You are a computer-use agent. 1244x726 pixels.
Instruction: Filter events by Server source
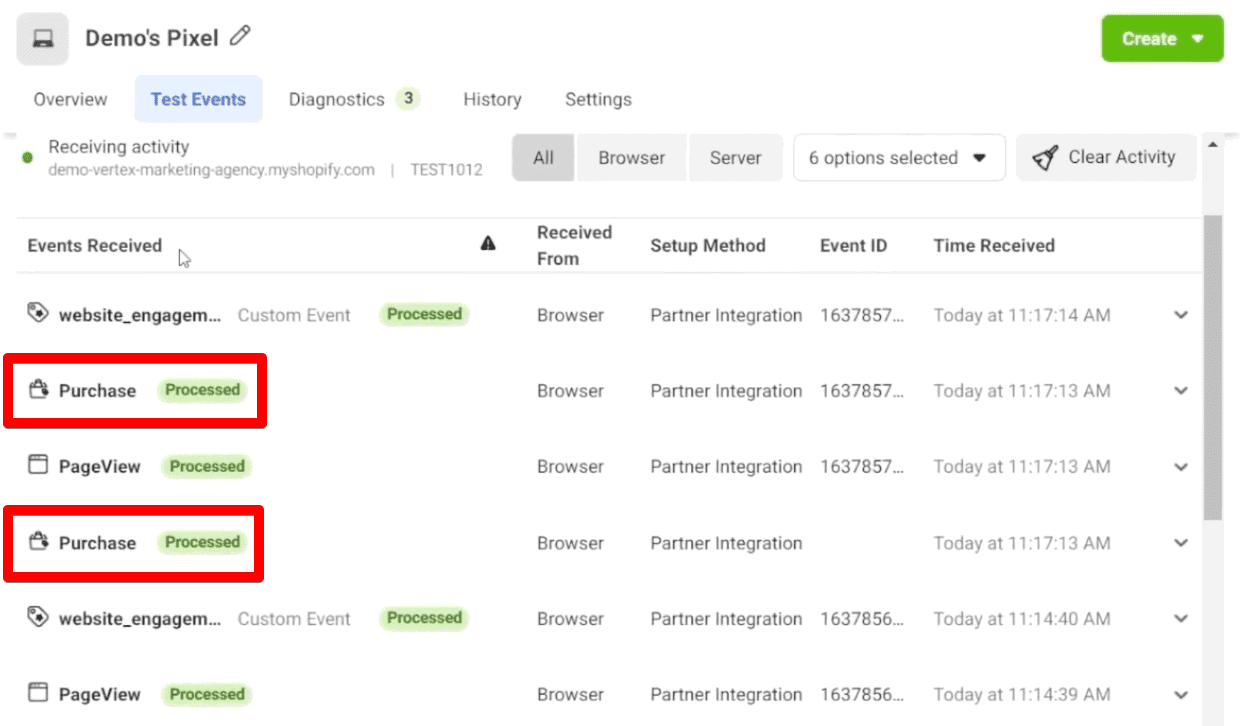pos(735,158)
